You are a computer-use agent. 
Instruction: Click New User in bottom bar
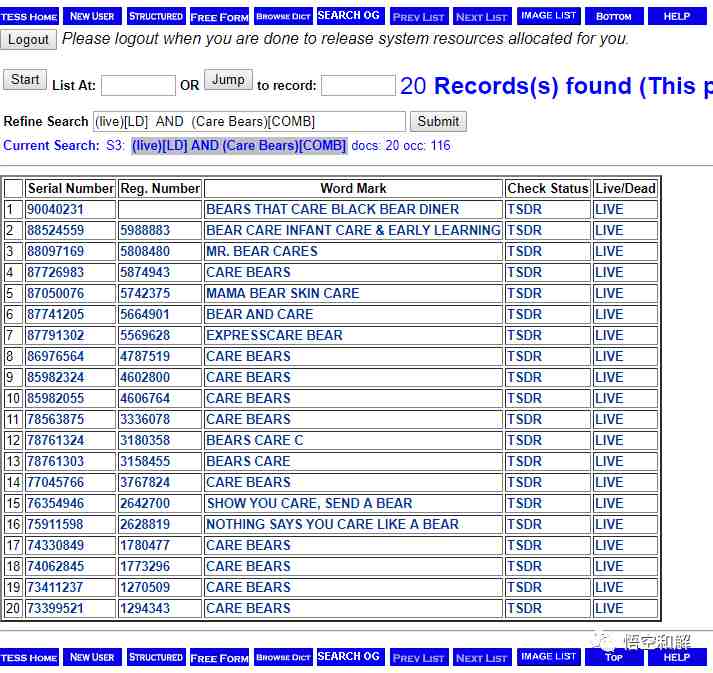[x=92, y=657]
